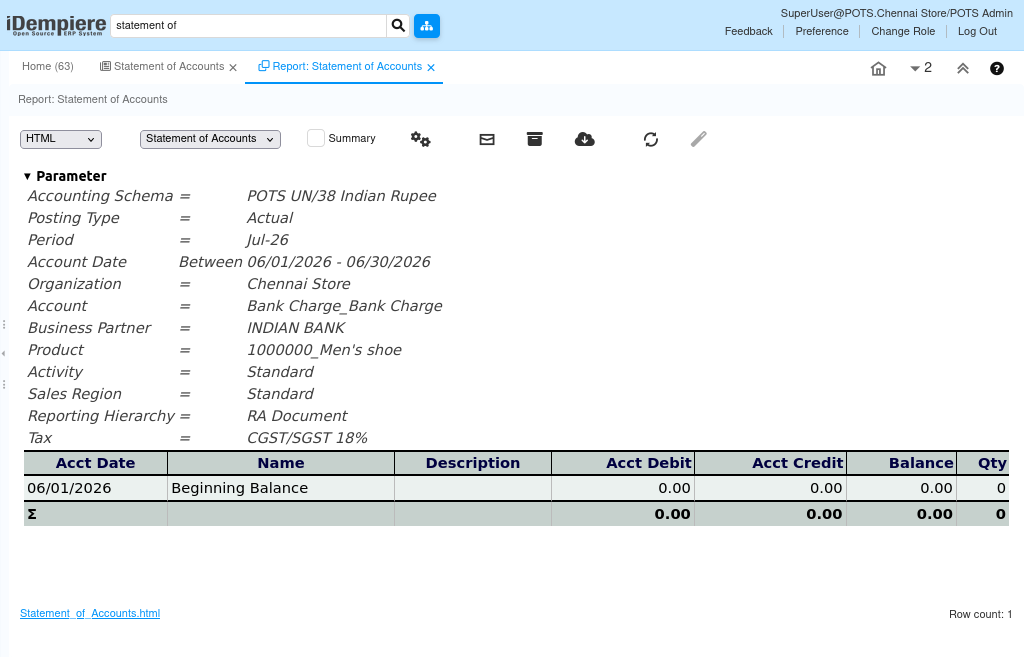Click the 'Jul-26' period value
This screenshot has width=1024, height=657.
coord(267,240)
